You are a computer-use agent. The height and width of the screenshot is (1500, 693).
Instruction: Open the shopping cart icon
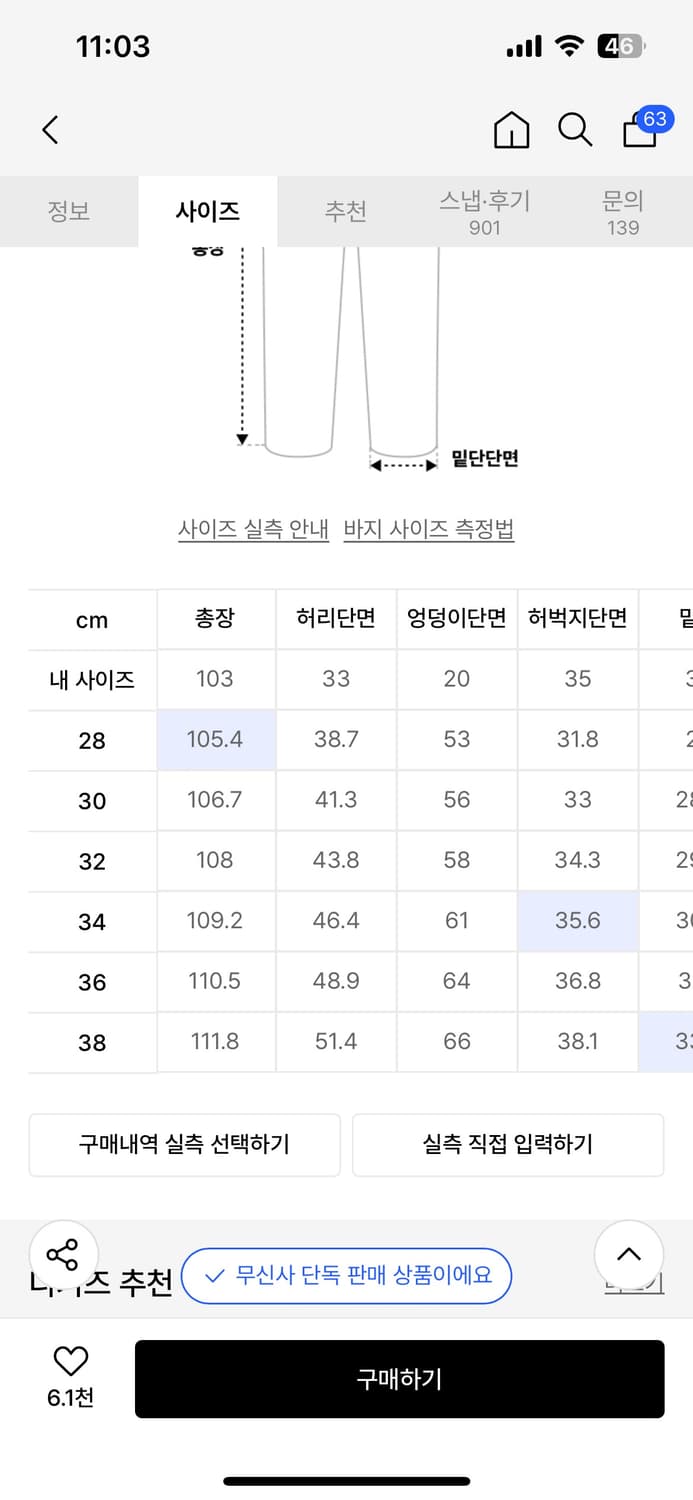638,132
